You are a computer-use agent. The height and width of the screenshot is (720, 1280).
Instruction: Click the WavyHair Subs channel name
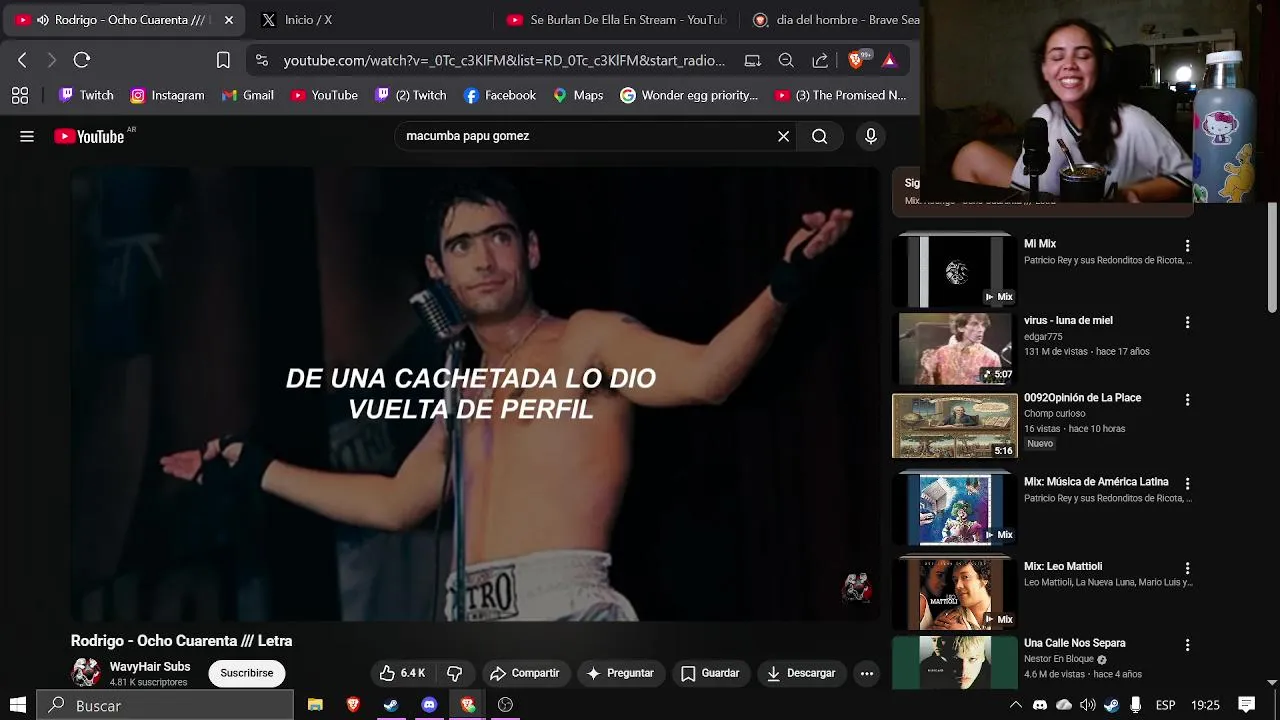tap(150, 666)
